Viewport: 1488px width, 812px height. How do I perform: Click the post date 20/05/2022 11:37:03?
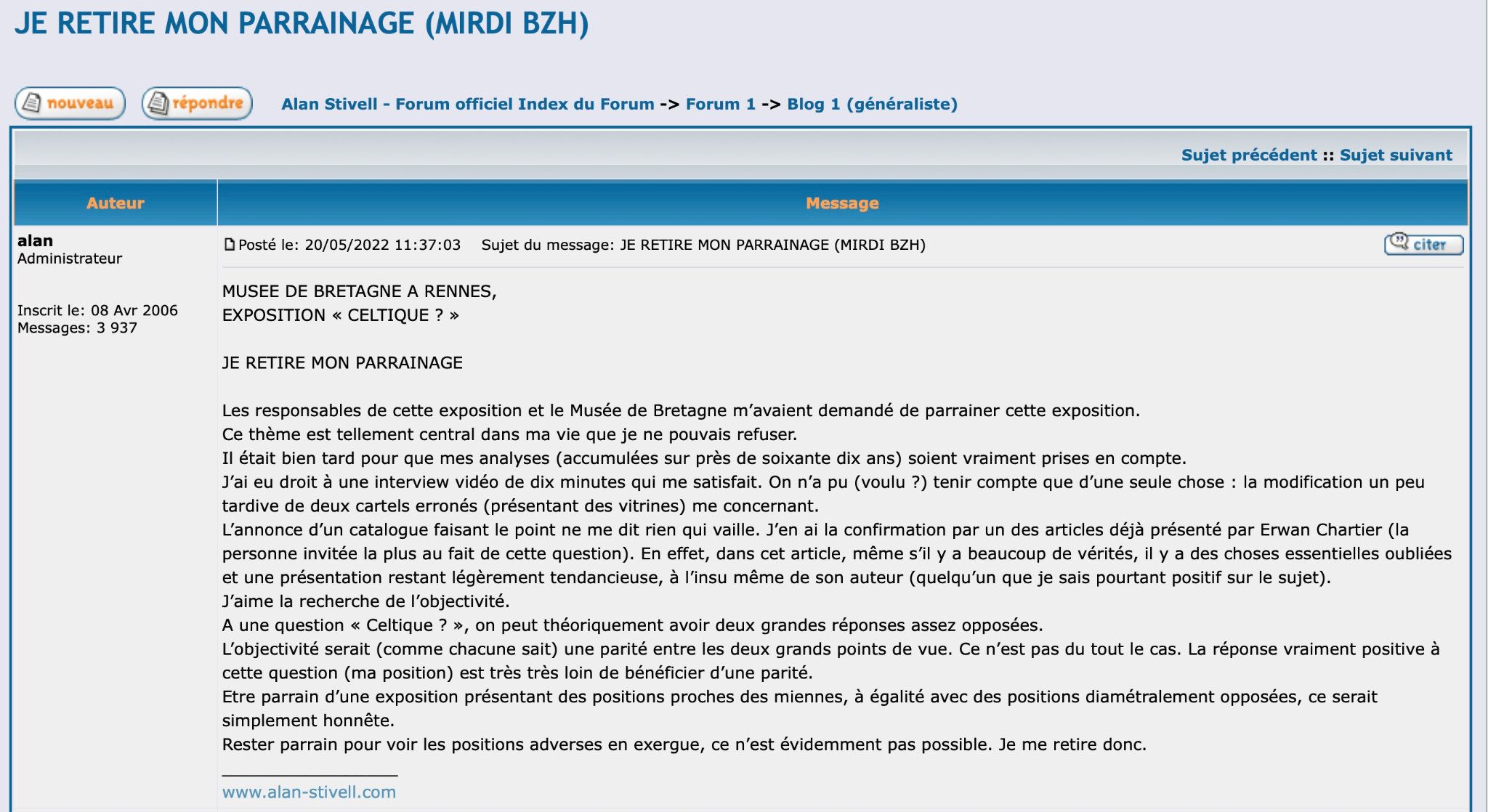tap(383, 245)
